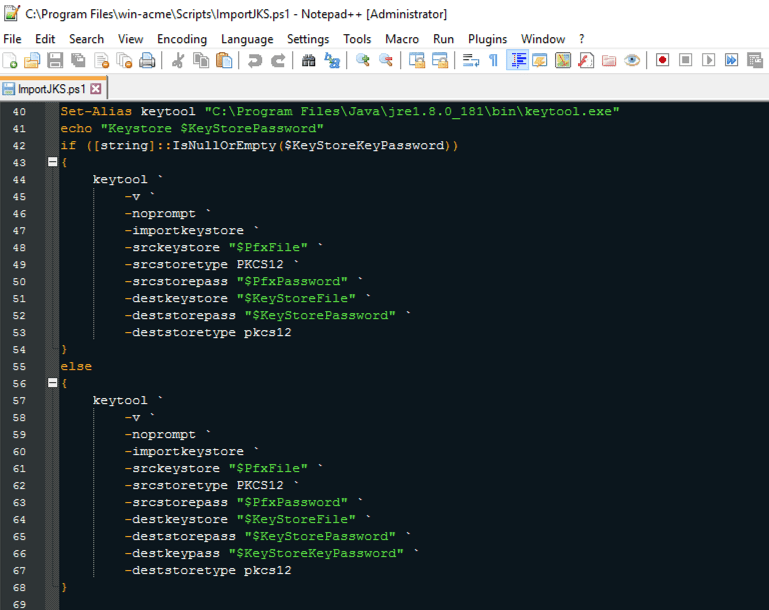Viewport: 769px width, 610px height.
Task: Redo the action via toolbar
Action: [278, 60]
